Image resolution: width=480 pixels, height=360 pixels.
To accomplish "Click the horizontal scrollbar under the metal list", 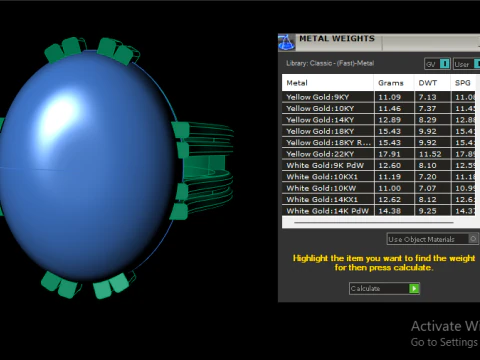I will (x=374, y=222).
